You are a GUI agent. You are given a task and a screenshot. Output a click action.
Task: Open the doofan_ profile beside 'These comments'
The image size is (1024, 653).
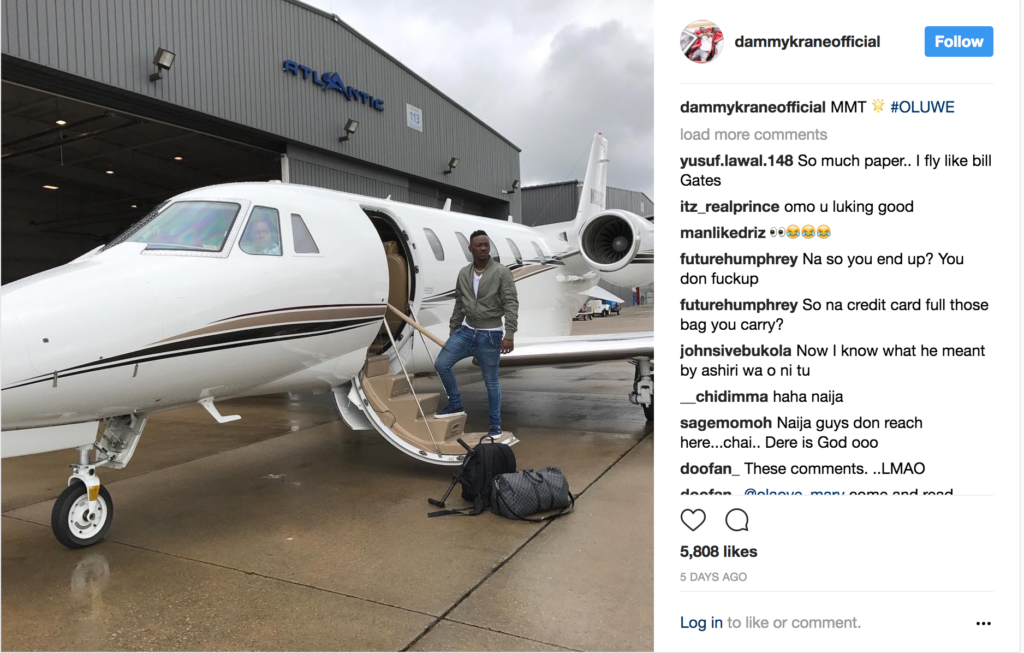710,469
